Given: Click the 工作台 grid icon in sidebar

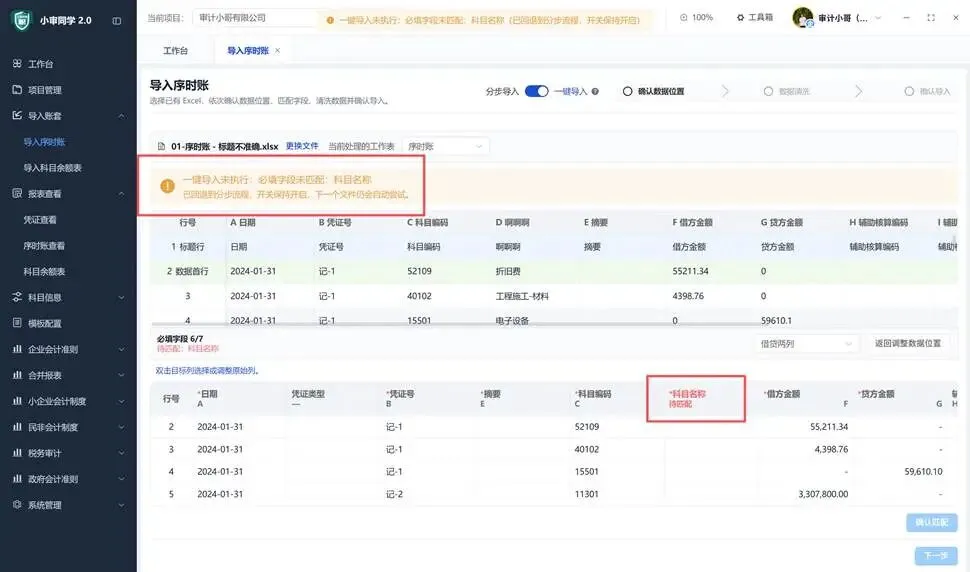Looking at the screenshot, I should [x=17, y=63].
